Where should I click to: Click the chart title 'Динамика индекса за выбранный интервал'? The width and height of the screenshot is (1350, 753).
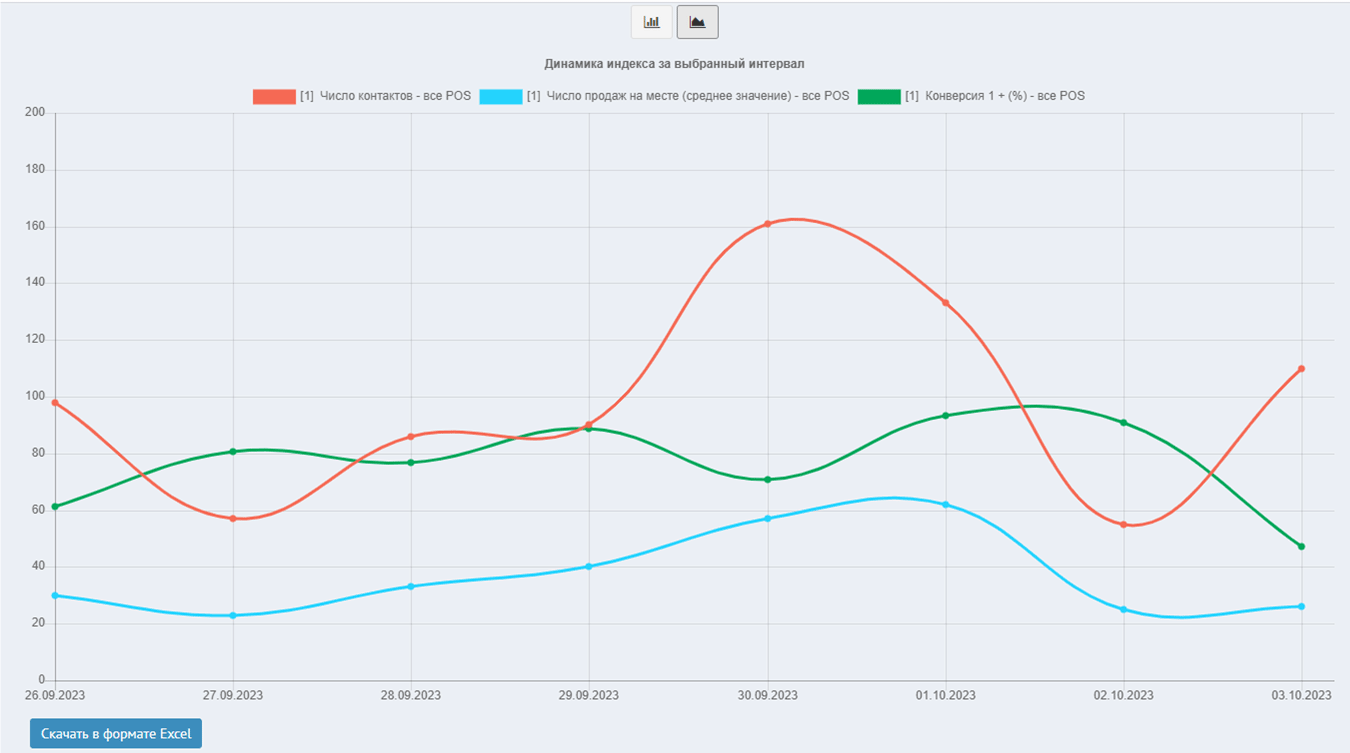click(674, 64)
